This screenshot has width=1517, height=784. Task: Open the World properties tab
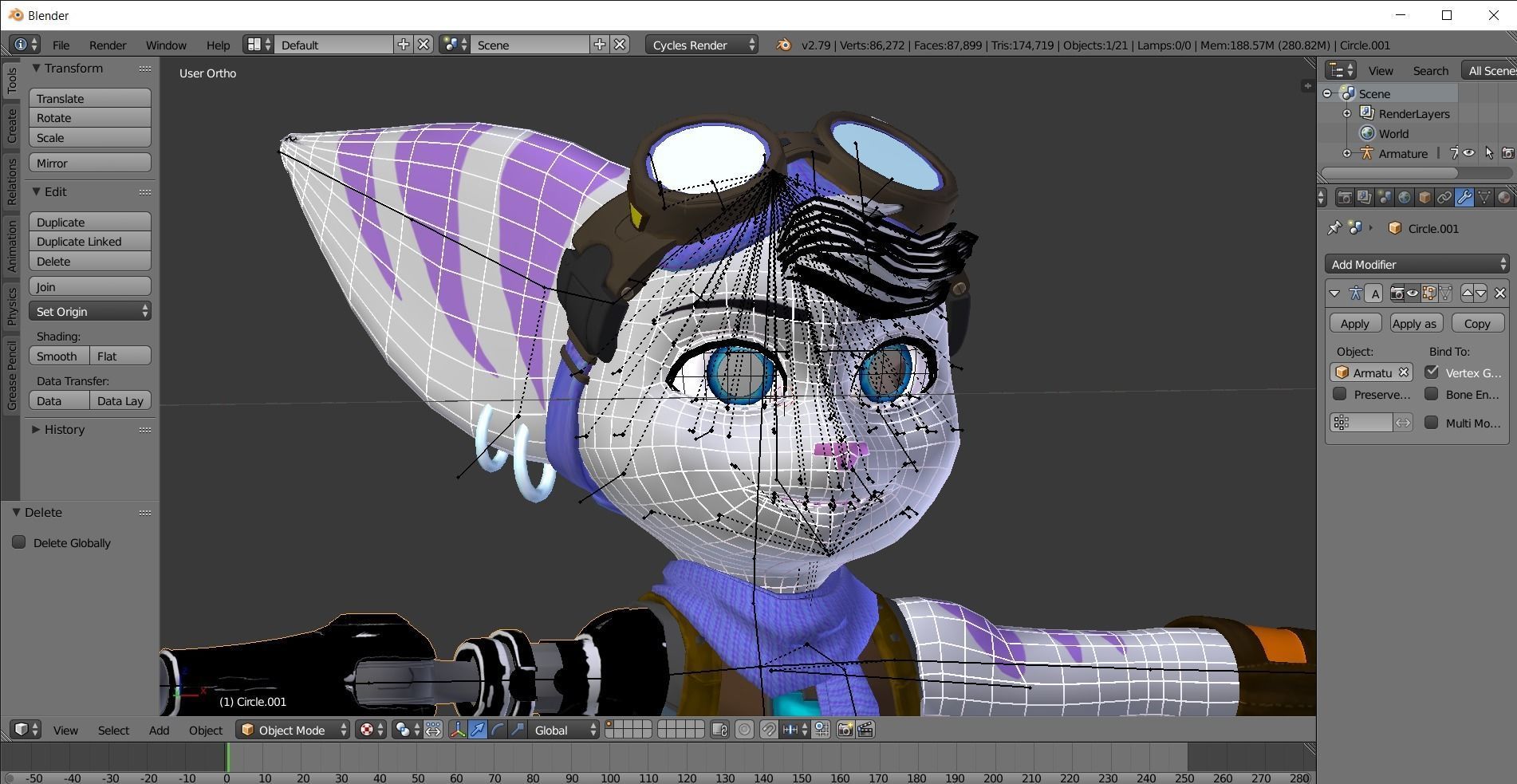click(1405, 197)
